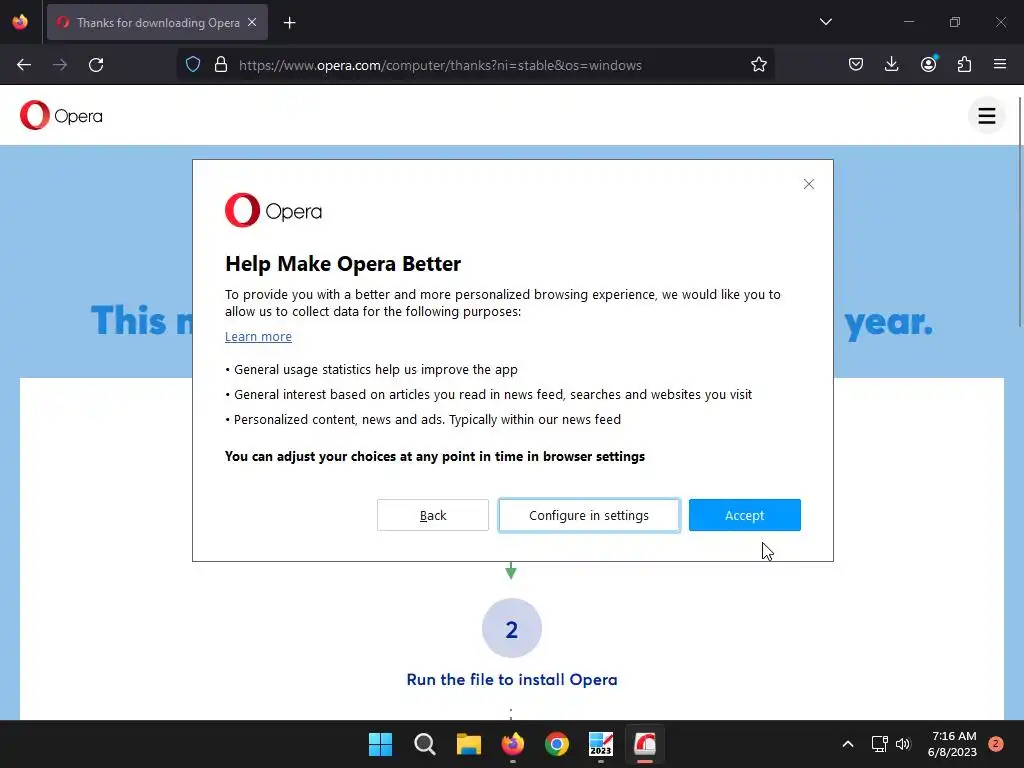Open Windows taskbar search
Image resolution: width=1024 pixels, height=768 pixels.
pos(424,744)
